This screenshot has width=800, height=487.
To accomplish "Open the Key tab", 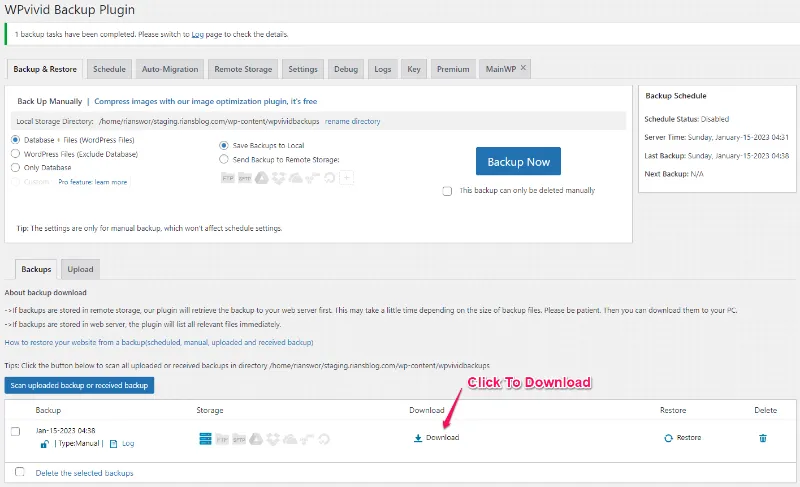I will 414,69.
